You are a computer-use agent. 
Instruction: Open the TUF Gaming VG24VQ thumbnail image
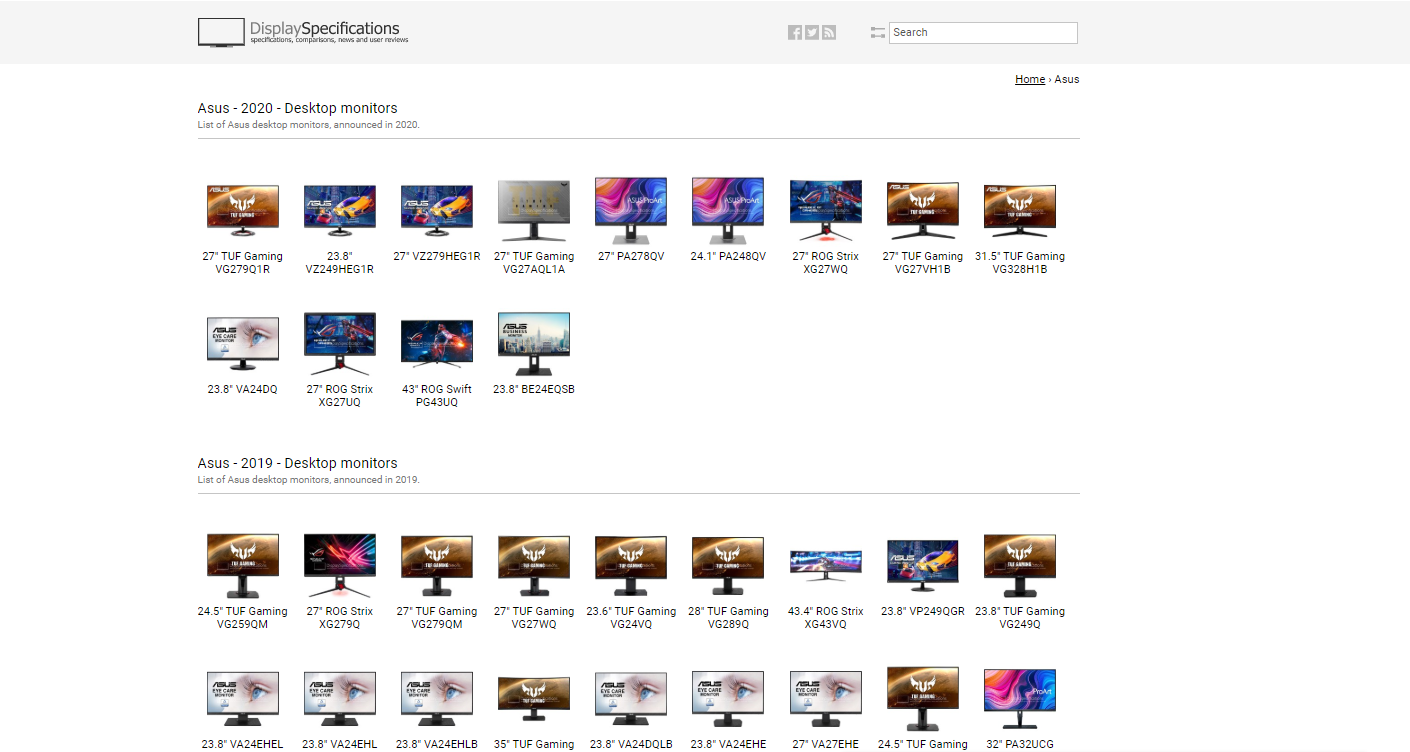click(631, 565)
